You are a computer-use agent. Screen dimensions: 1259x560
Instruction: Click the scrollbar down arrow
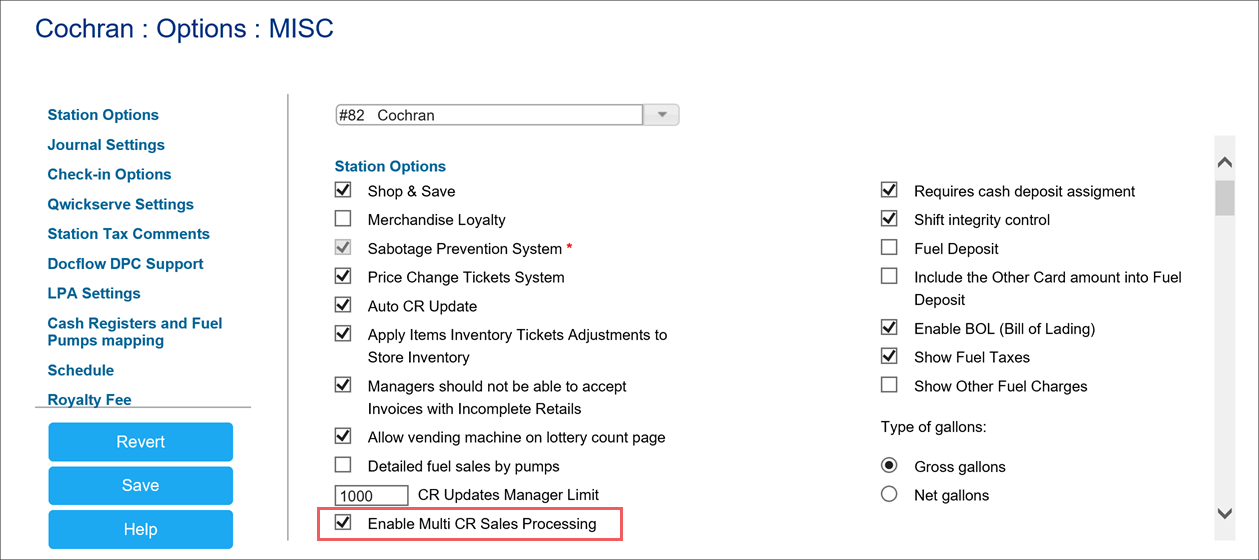tap(1224, 513)
